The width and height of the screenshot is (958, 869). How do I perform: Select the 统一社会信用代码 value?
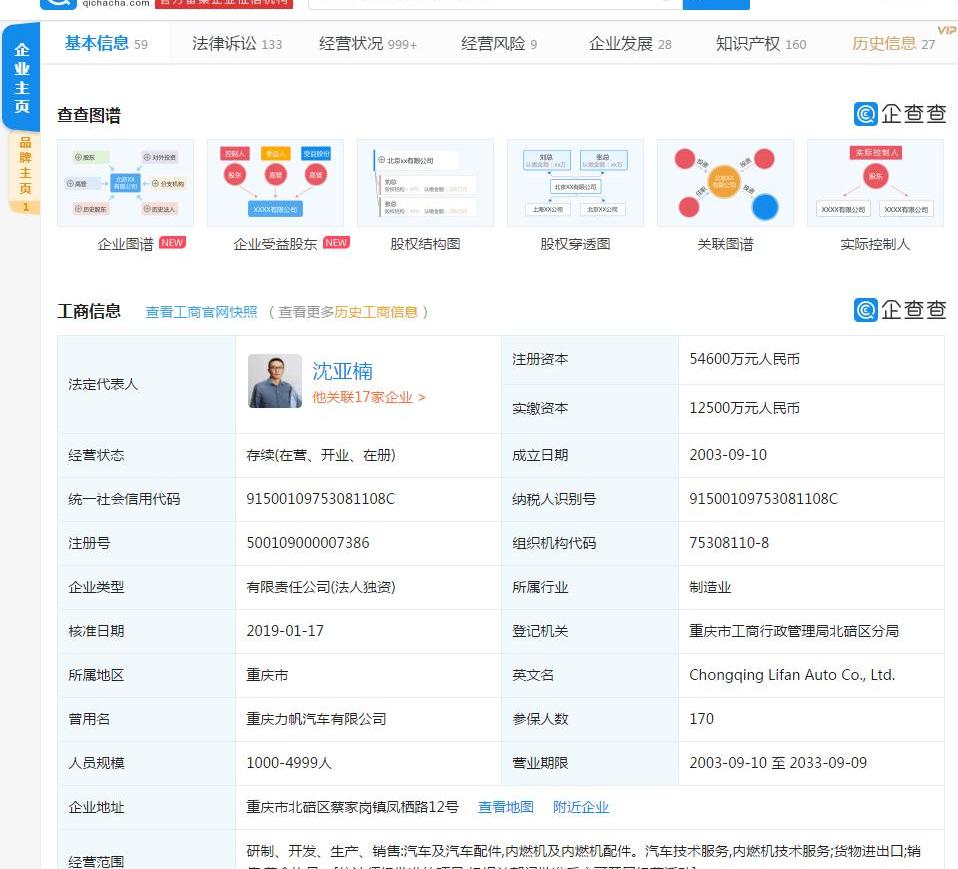[x=320, y=499]
